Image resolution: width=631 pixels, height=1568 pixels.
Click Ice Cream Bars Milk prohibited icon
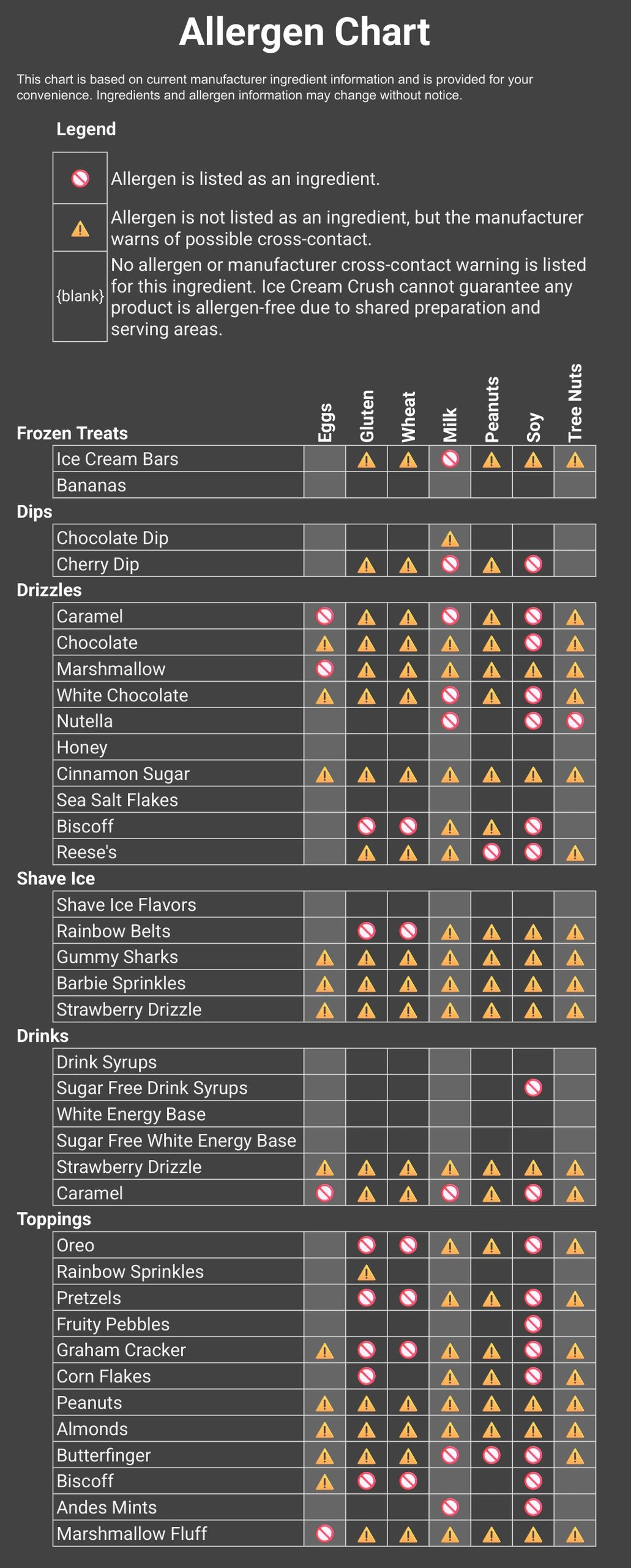(450, 459)
